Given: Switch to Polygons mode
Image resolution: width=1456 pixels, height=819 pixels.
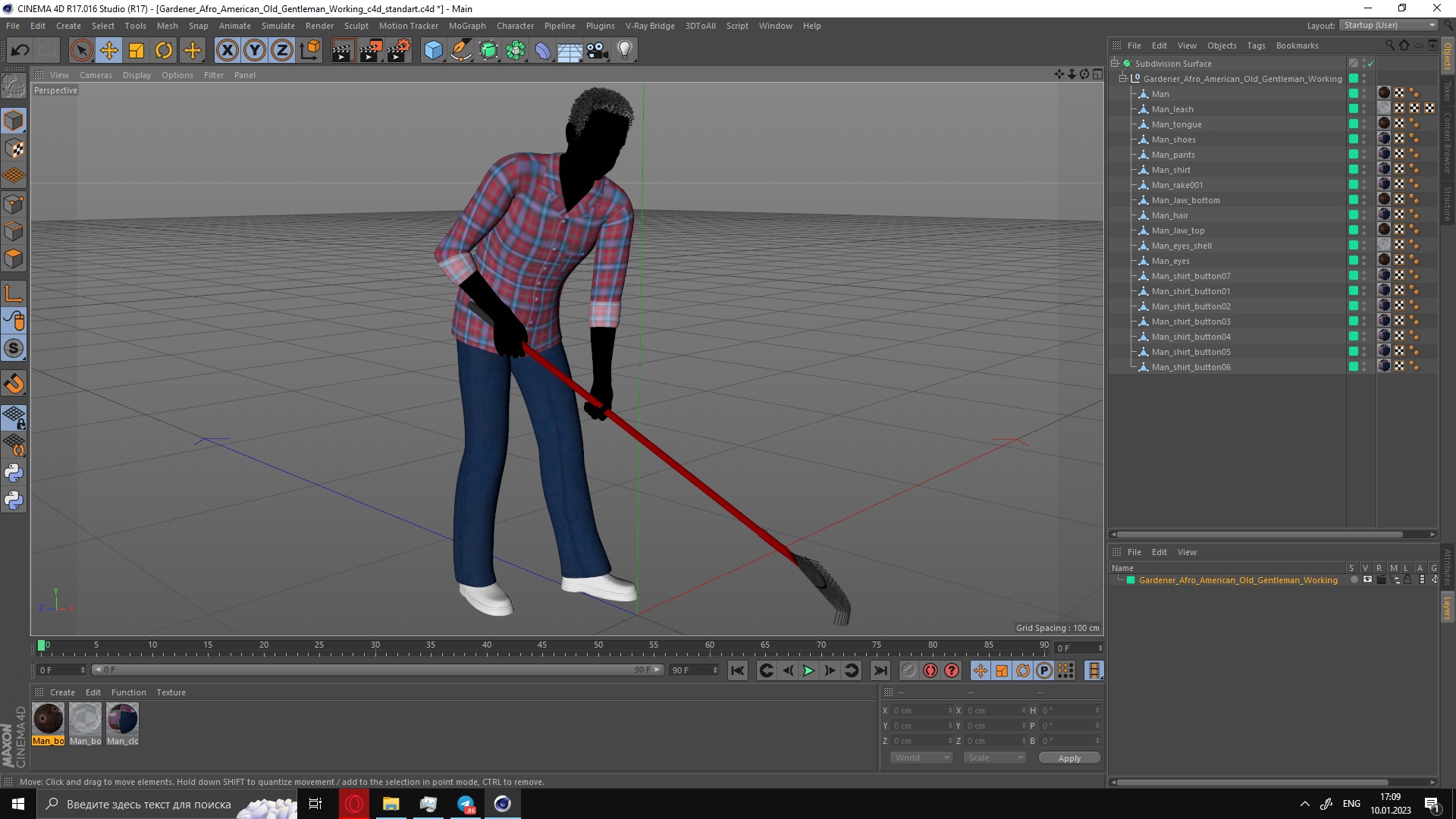Looking at the screenshot, I should (14, 259).
